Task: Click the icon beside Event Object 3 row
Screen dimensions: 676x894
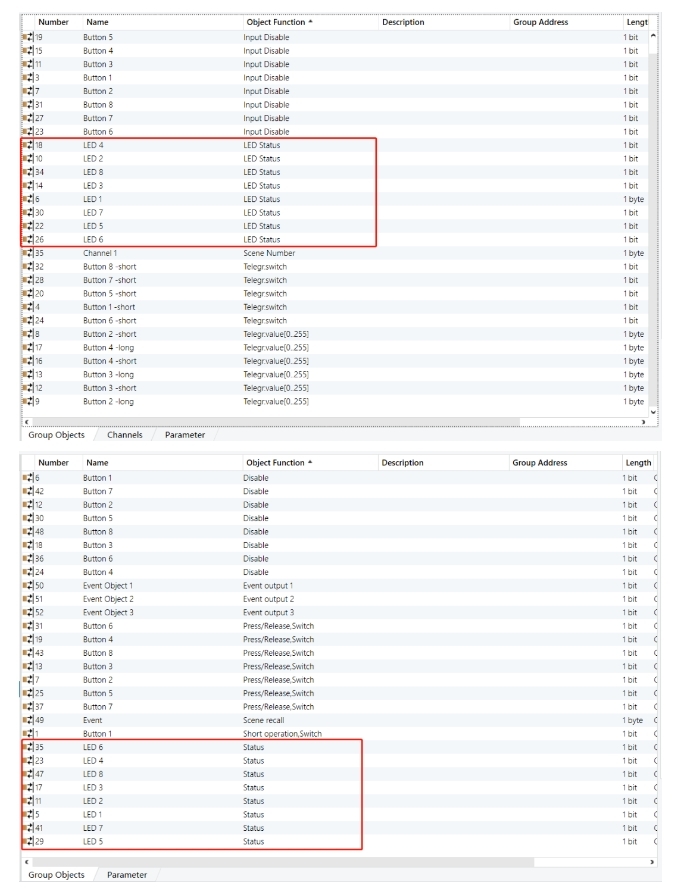Action: (x=27, y=612)
